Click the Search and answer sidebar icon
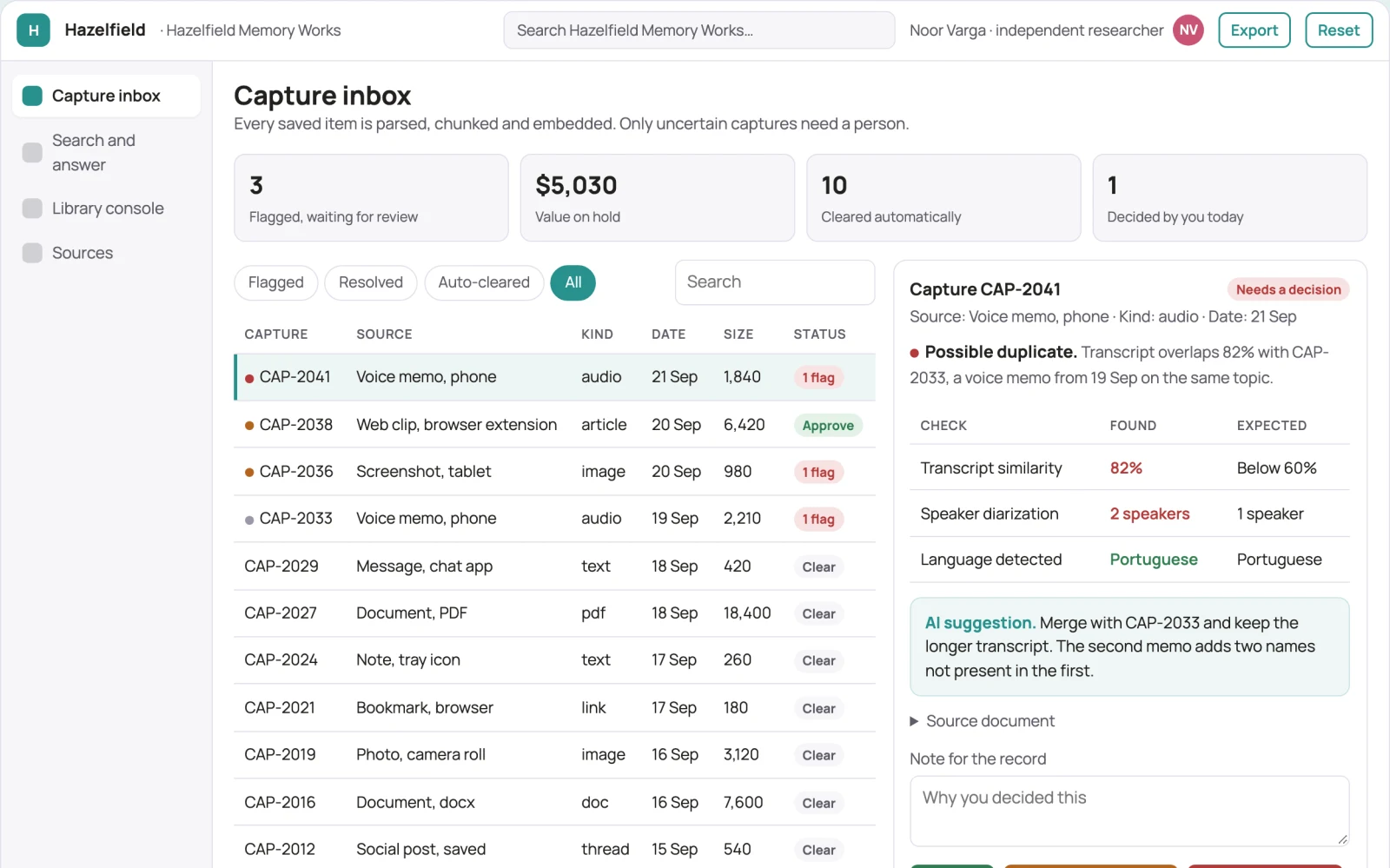1390x868 pixels. click(32, 153)
